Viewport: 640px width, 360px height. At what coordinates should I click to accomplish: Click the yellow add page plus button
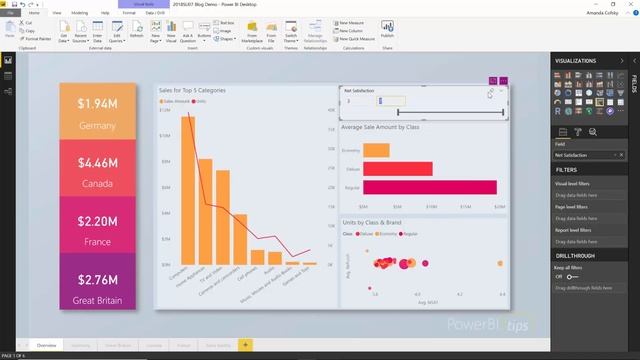coord(245,345)
